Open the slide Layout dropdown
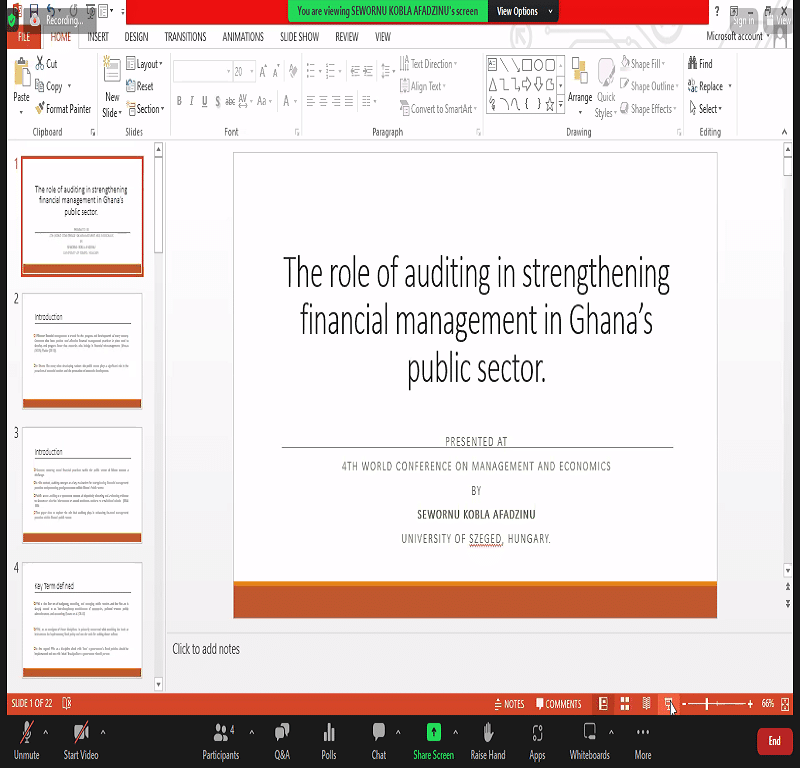Viewport: 800px width, 768px height. tap(146, 64)
